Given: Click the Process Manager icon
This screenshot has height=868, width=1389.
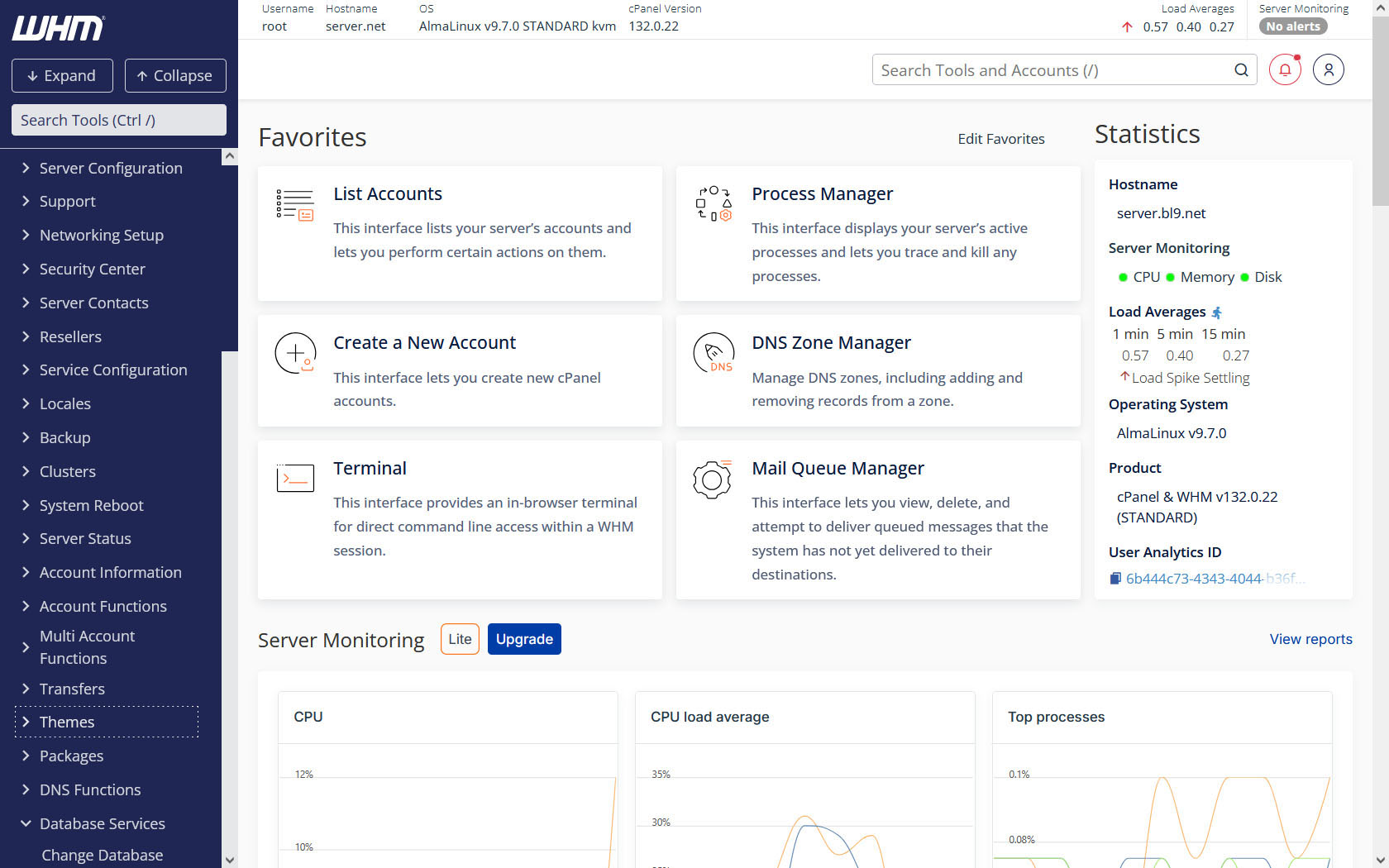Looking at the screenshot, I should pos(713,203).
